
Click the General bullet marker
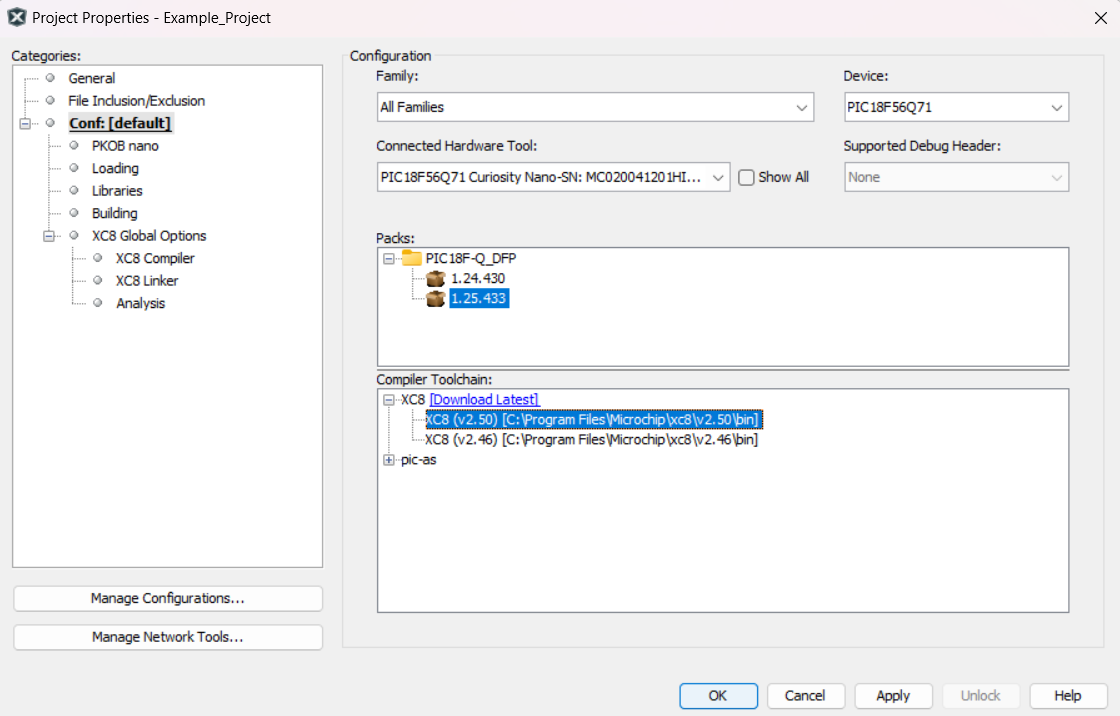click(x=50, y=78)
